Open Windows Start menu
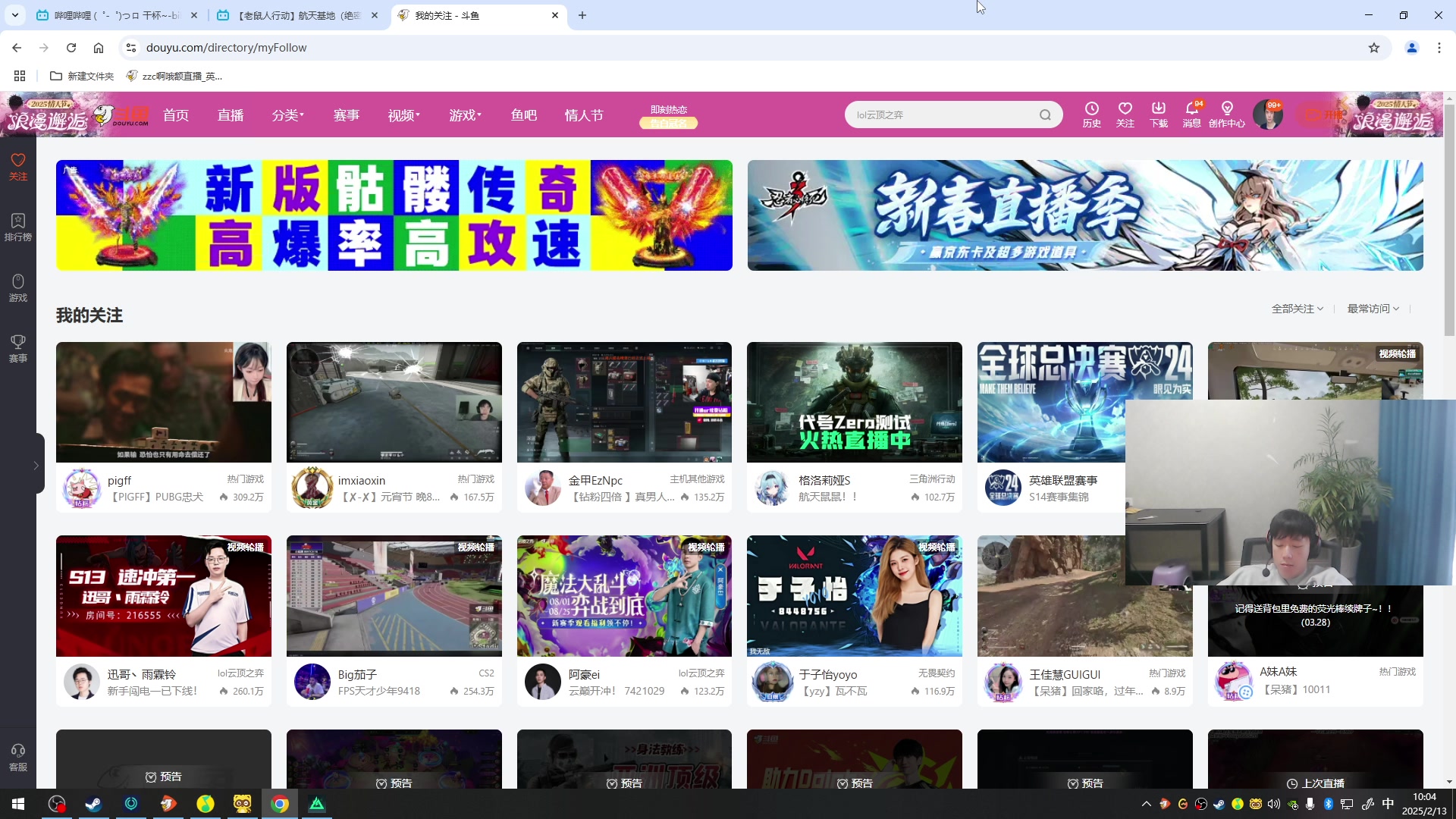1456x819 pixels. pos(18,804)
